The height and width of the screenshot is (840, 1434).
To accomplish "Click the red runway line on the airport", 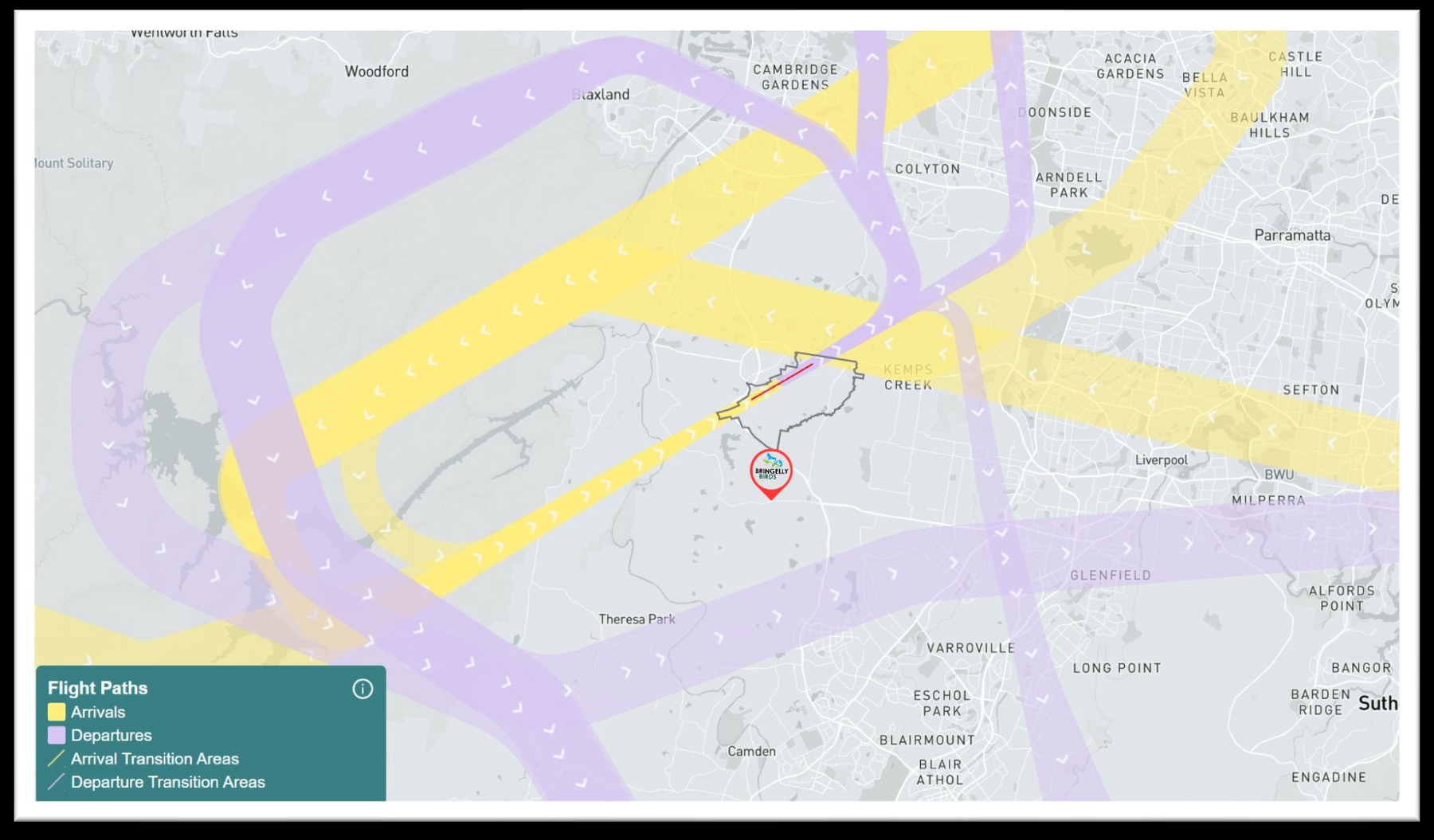I will tap(782, 381).
